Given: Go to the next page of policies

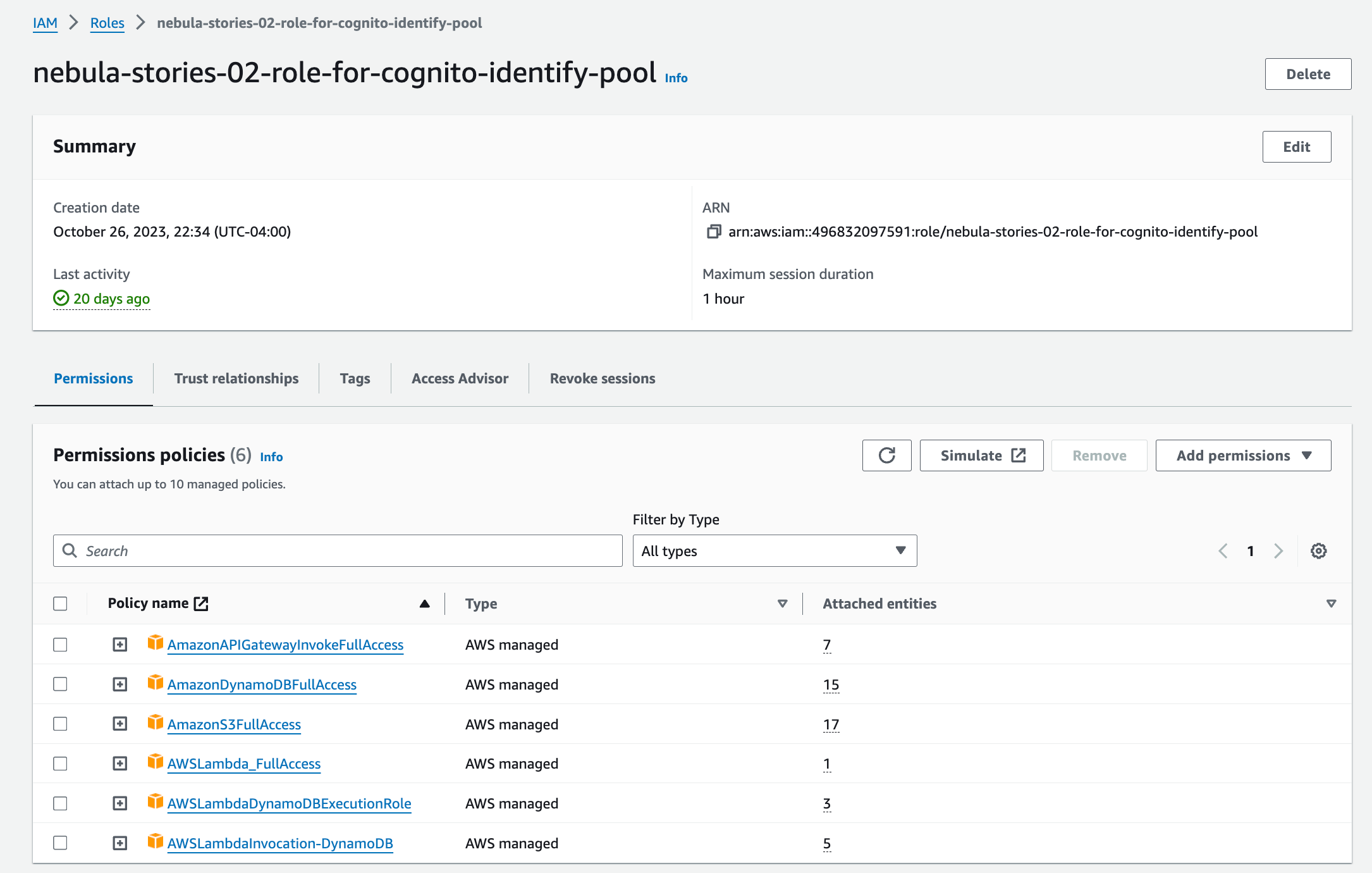Looking at the screenshot, I should point(1279,550).
